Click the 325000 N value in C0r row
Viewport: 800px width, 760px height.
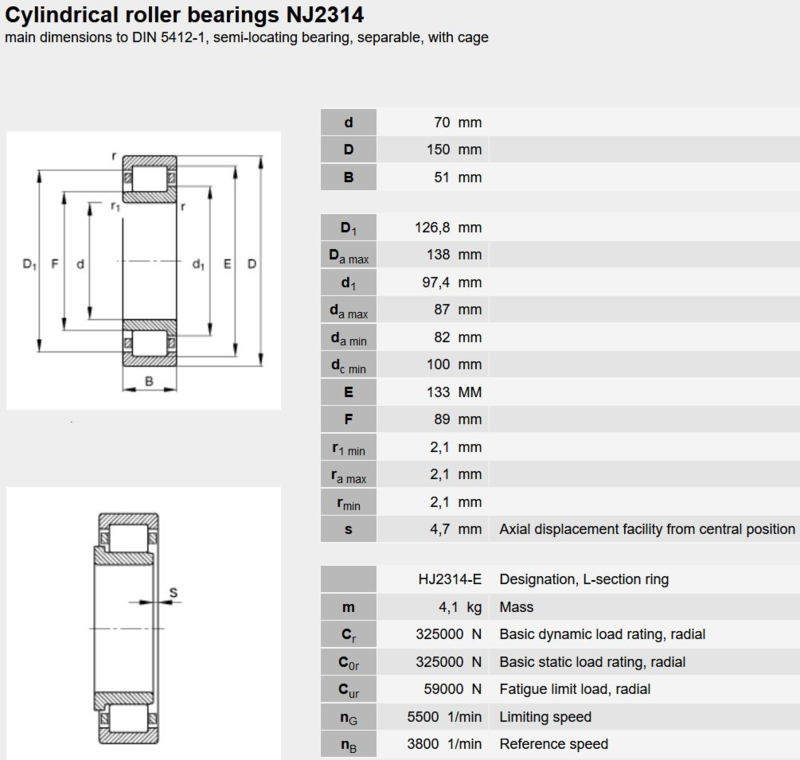click(448, 662)
